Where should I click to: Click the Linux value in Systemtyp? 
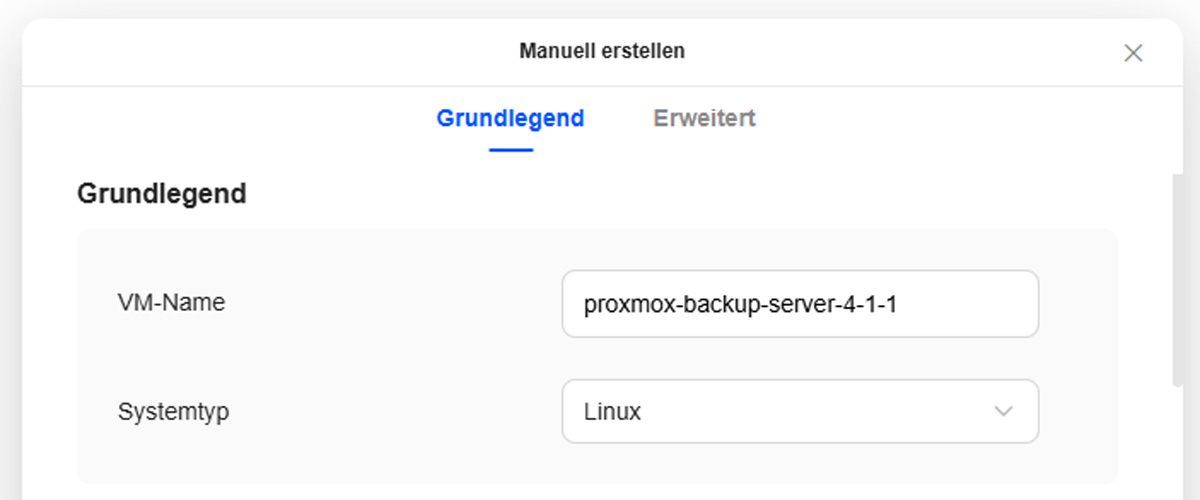[x=613, y=411]
